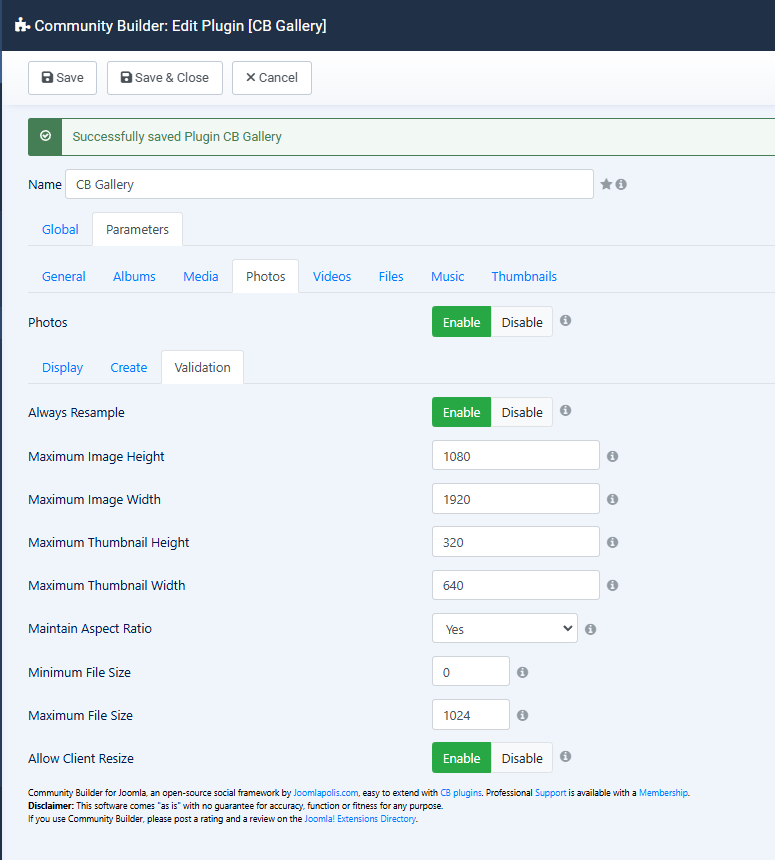Disable Always Resample
This screenshot has height=860, width=775.
coord(522,412)
